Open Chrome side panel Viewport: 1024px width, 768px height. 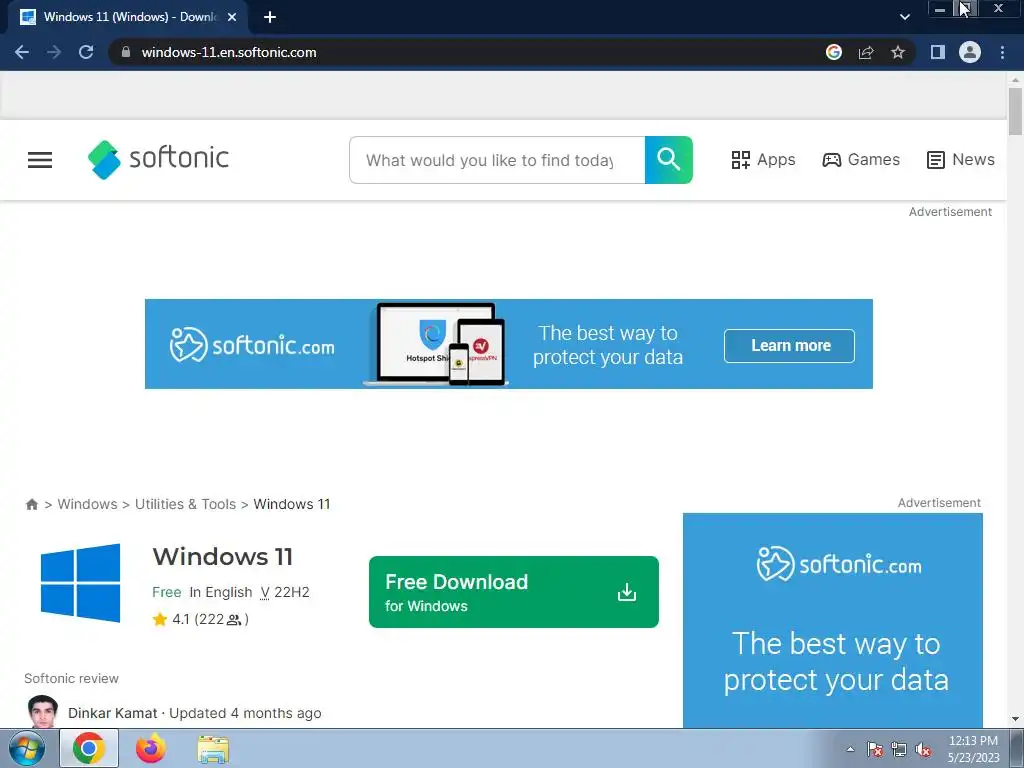point(938,52)
